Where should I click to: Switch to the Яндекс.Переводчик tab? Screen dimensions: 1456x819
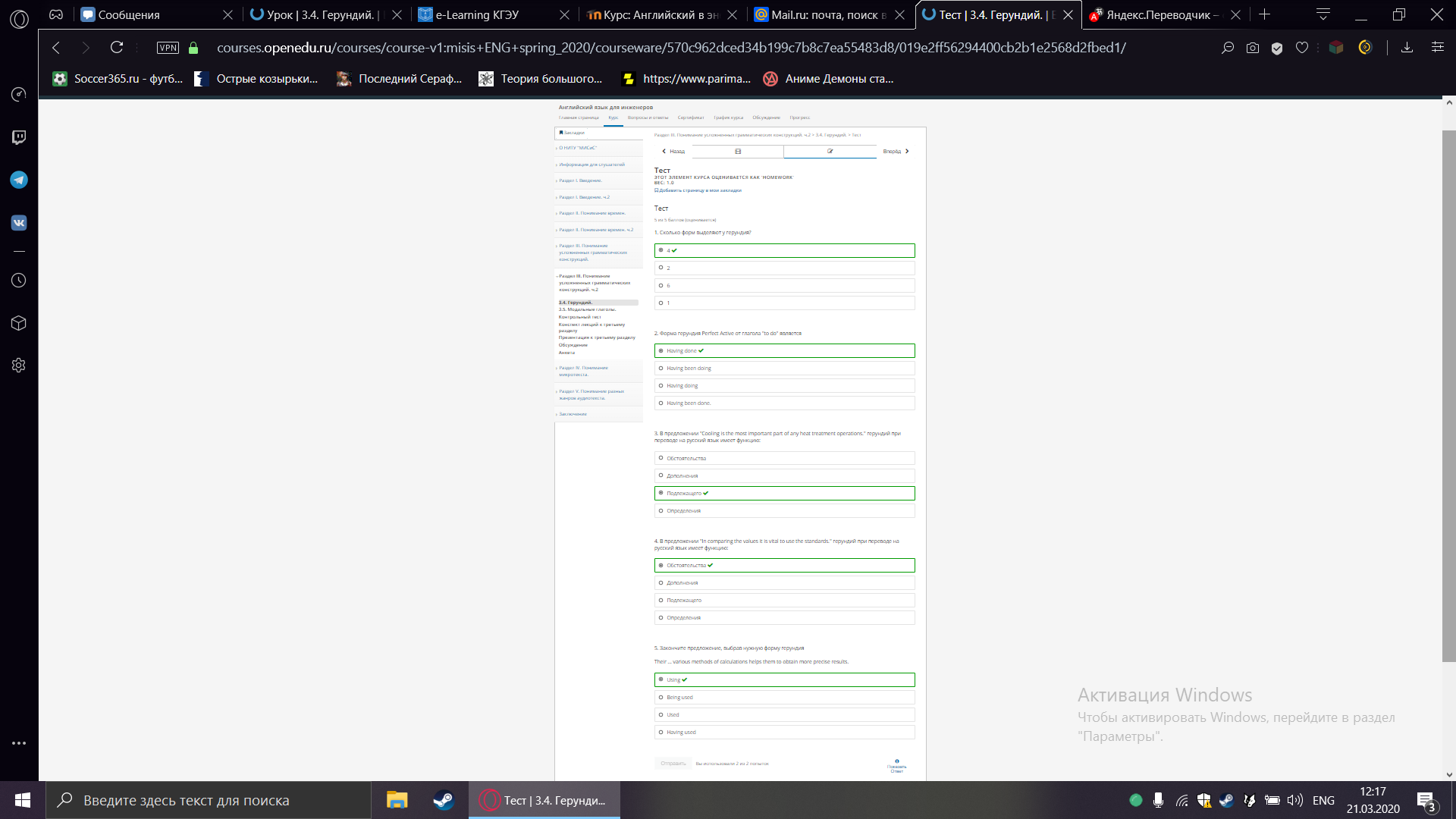(x=1166, y=14)
